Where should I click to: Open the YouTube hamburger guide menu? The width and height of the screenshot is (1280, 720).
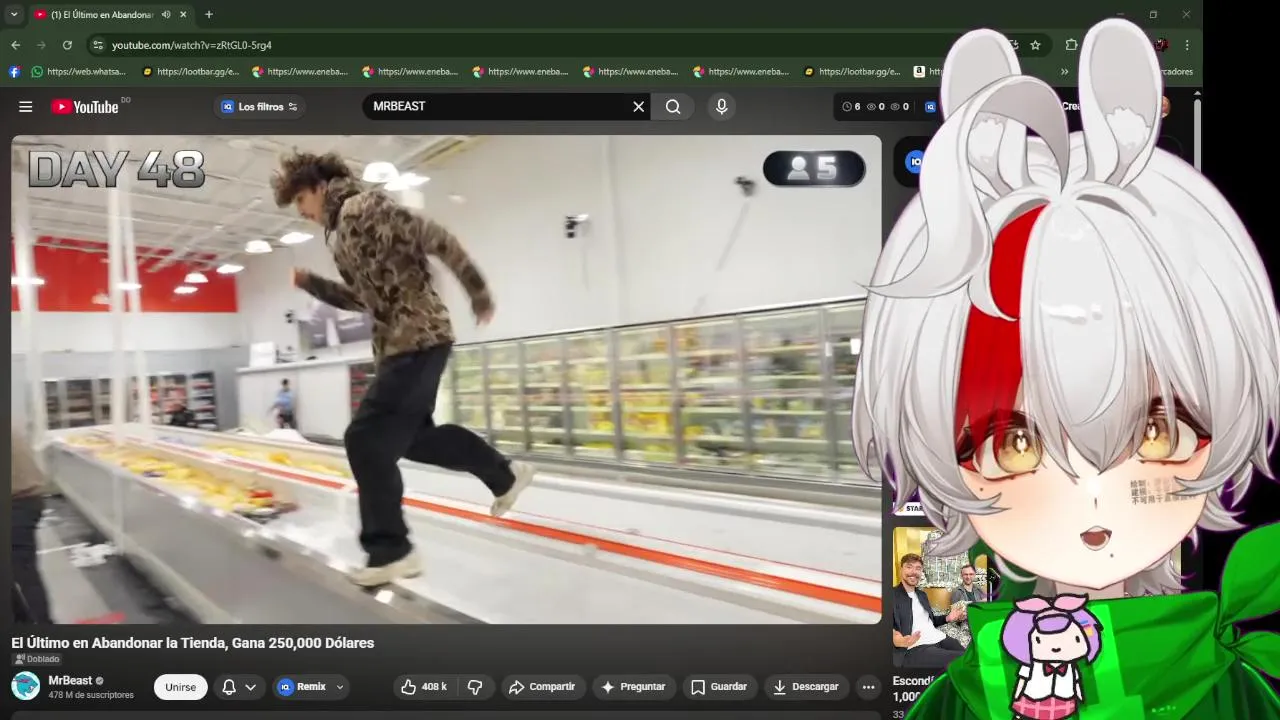point(26,107)
